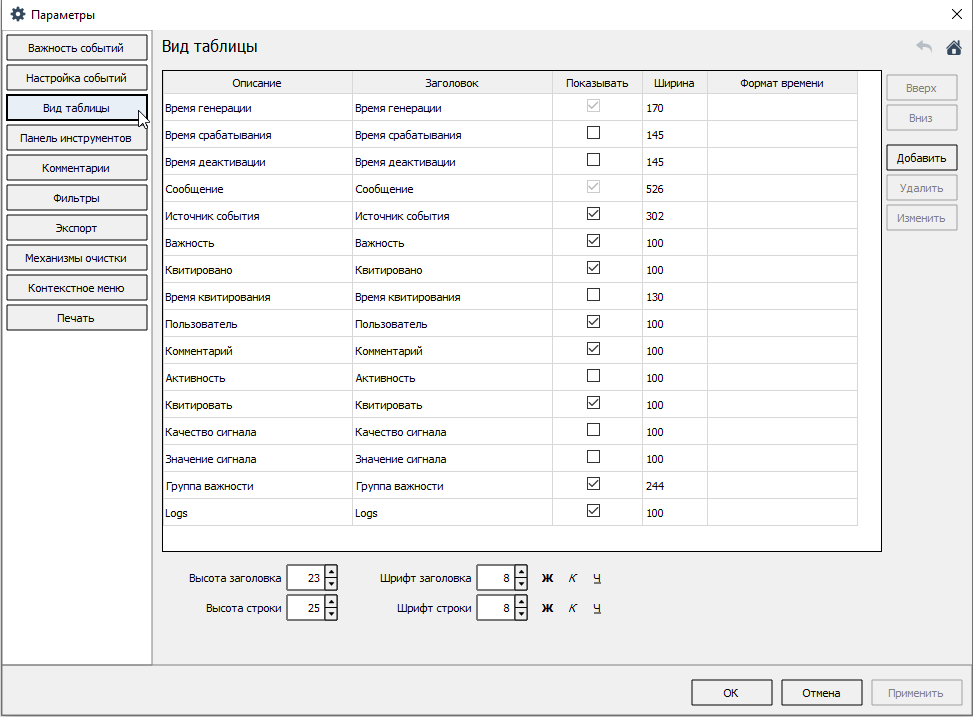
Task: Toggle underline for header font (Шрифт заголовка)
Action: tap(597, 578)
